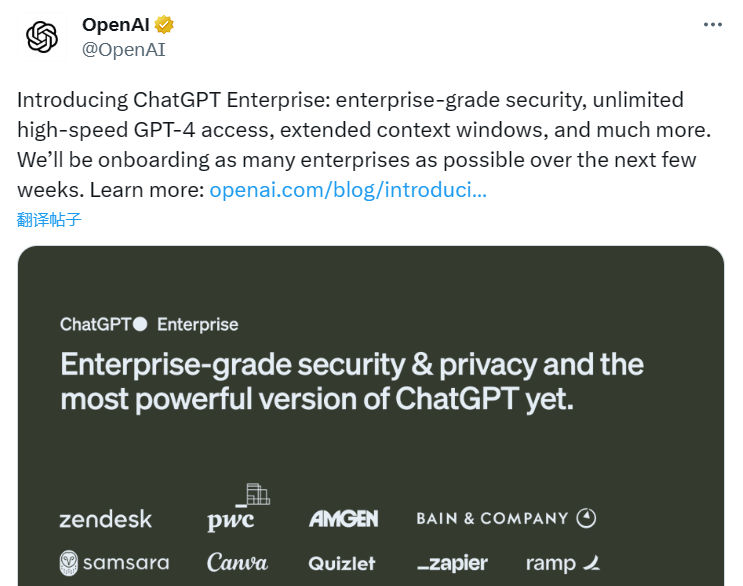The width and height of the screenshot is (743, 586).
Task: Click the Samsara owl logo
Action: click(x=69, y=563)
